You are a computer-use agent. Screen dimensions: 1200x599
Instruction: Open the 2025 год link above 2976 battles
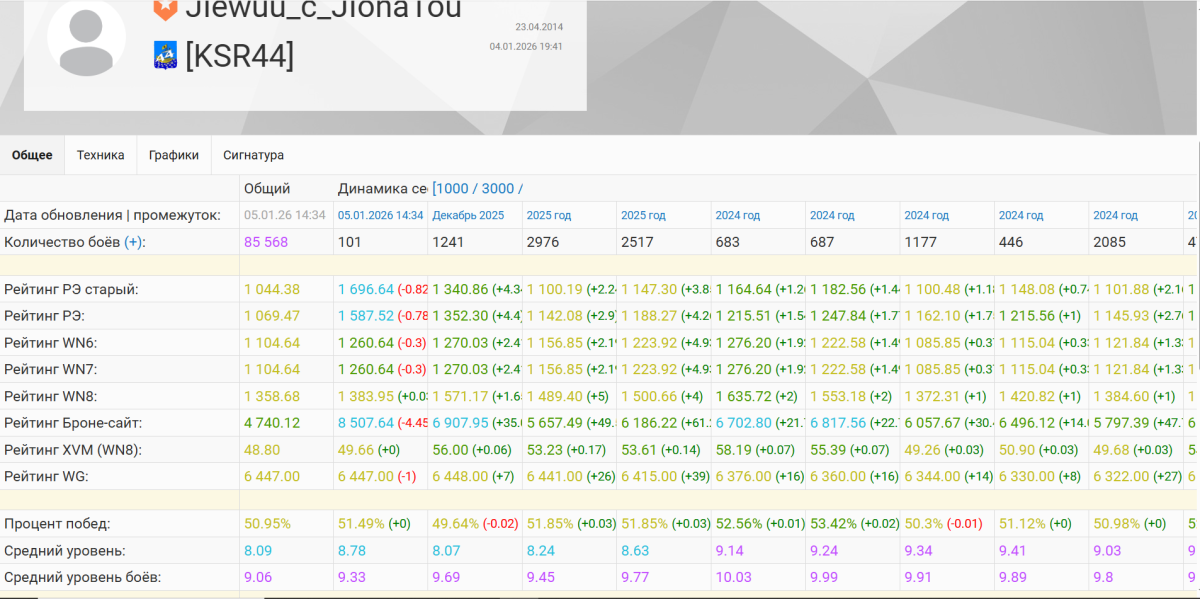[x=549, y=215]
